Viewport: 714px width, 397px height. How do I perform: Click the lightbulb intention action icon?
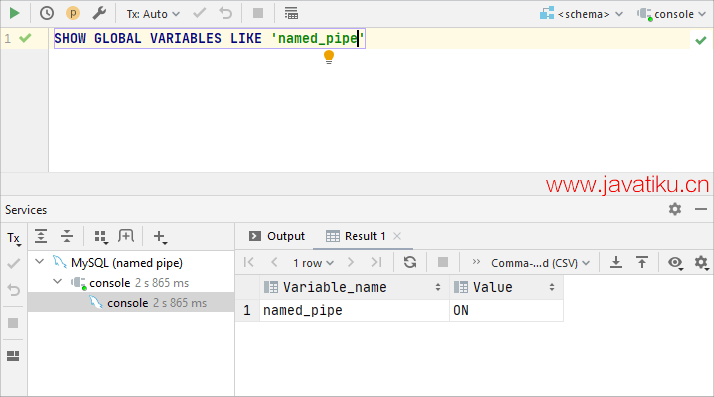329,57
